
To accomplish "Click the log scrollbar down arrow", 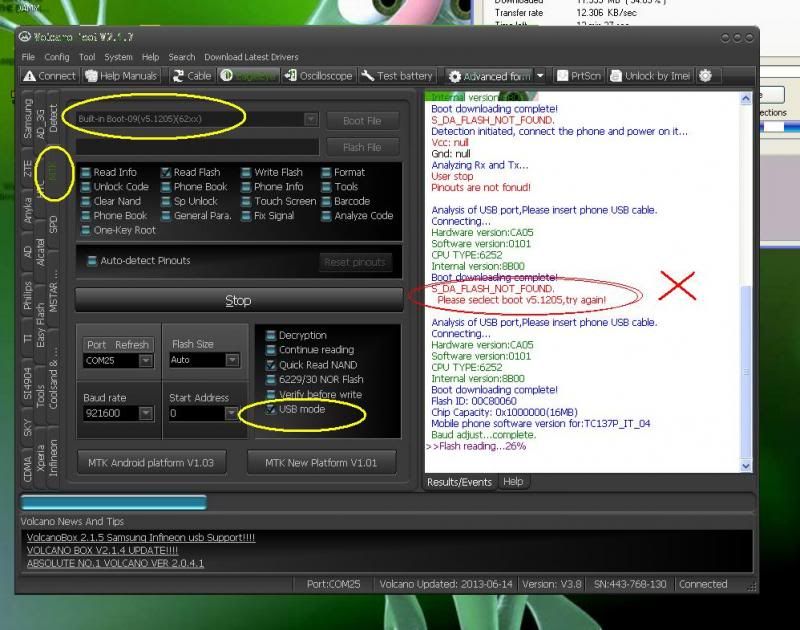I will [745, 466].
